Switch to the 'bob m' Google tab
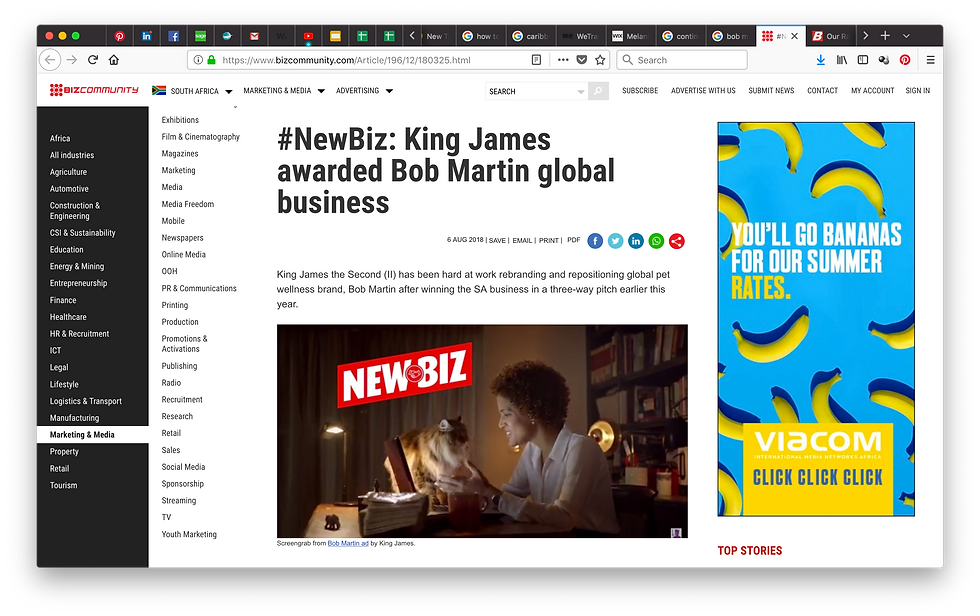The image size is (980, 616). (x=731, y=36)
